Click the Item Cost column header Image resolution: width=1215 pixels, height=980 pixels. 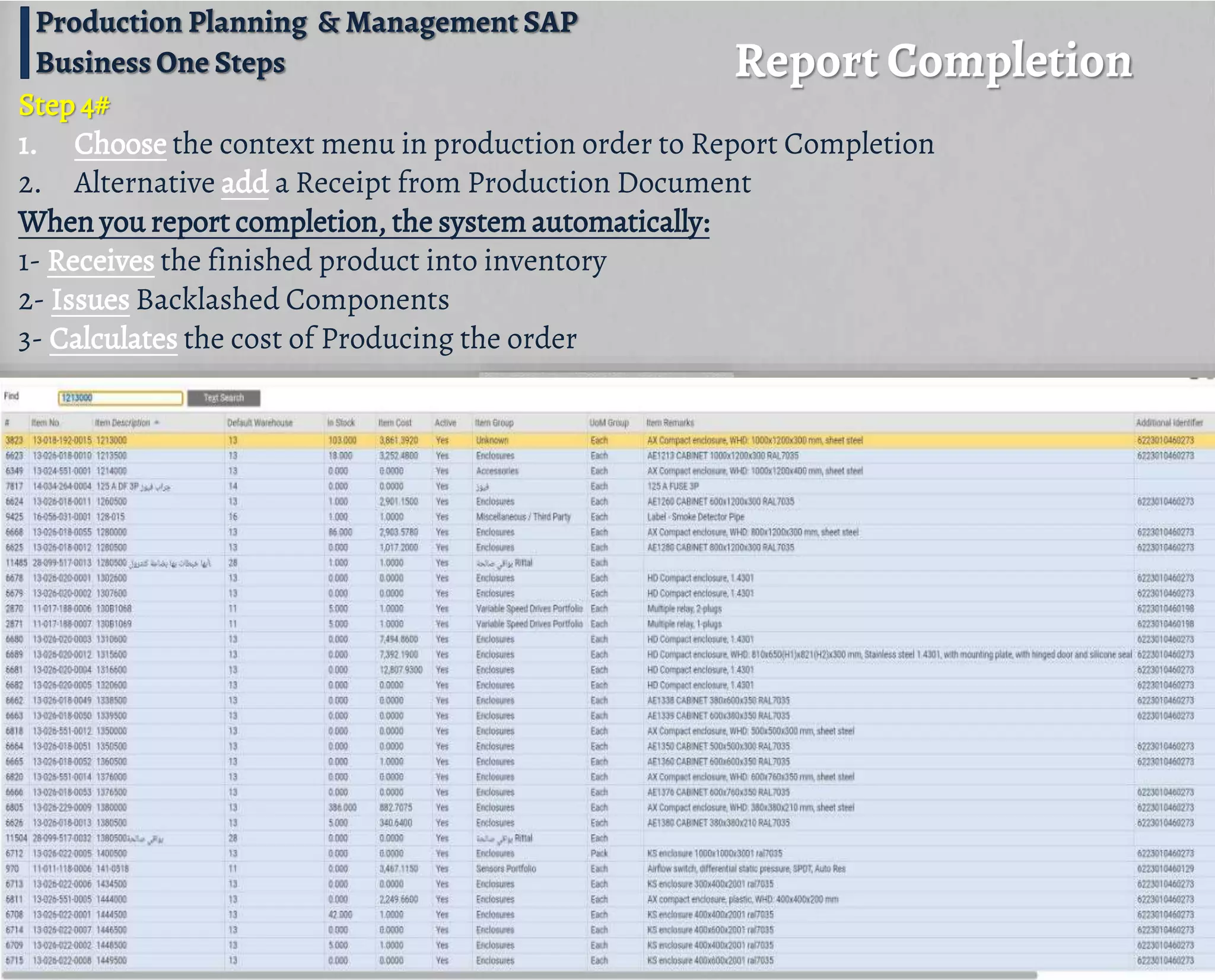(x=395, y=422)
